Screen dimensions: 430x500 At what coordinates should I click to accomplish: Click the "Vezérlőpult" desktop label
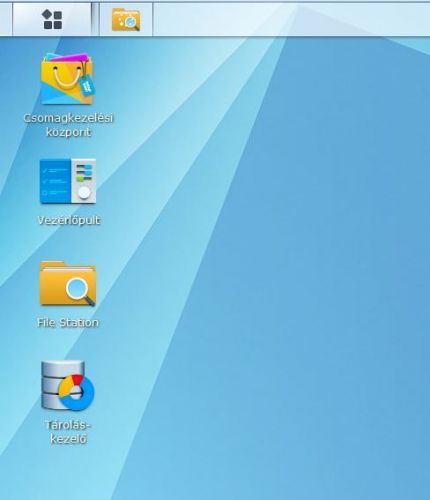pos(69,220)
